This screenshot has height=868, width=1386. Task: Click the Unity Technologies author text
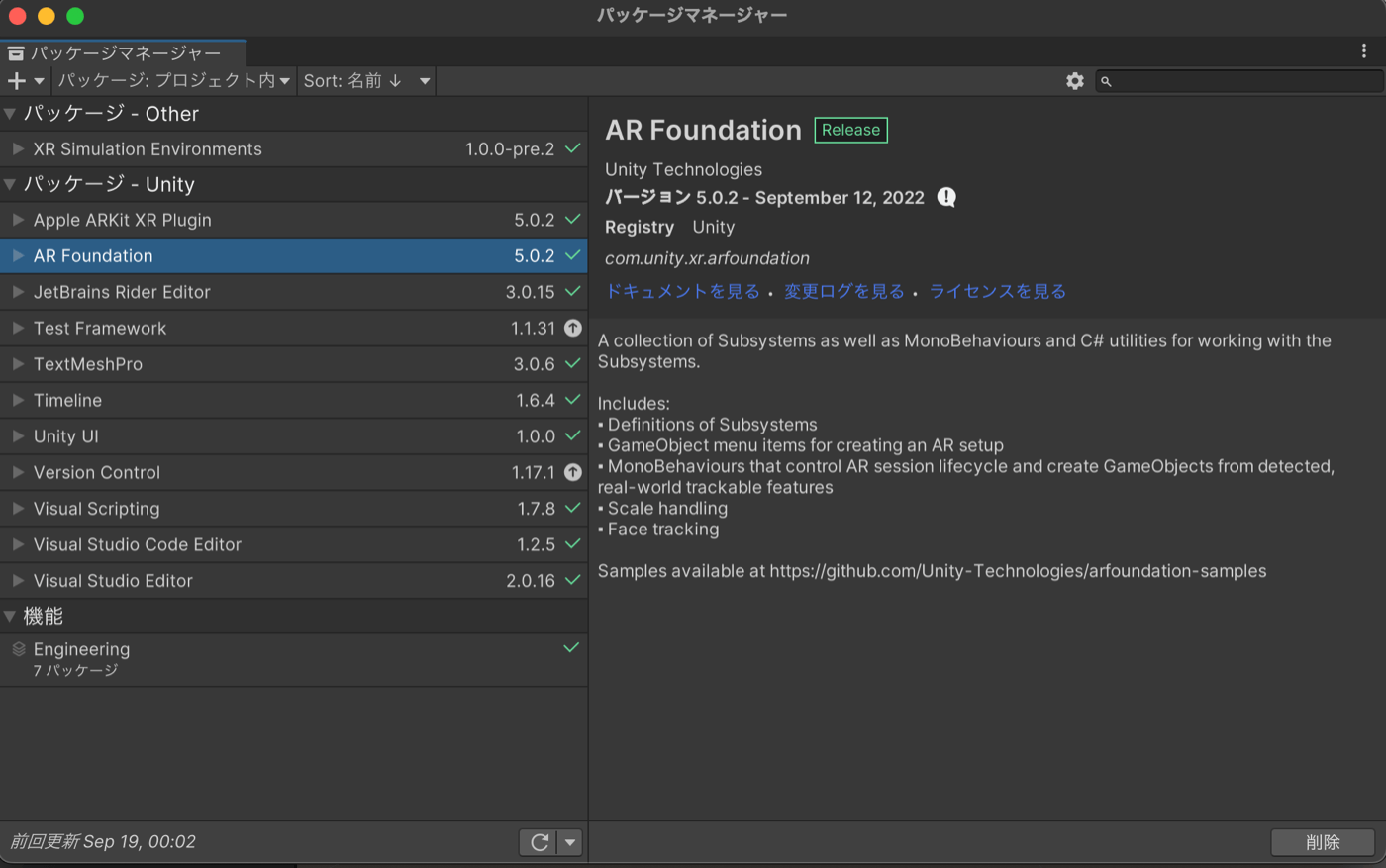[x=683, y=169]
